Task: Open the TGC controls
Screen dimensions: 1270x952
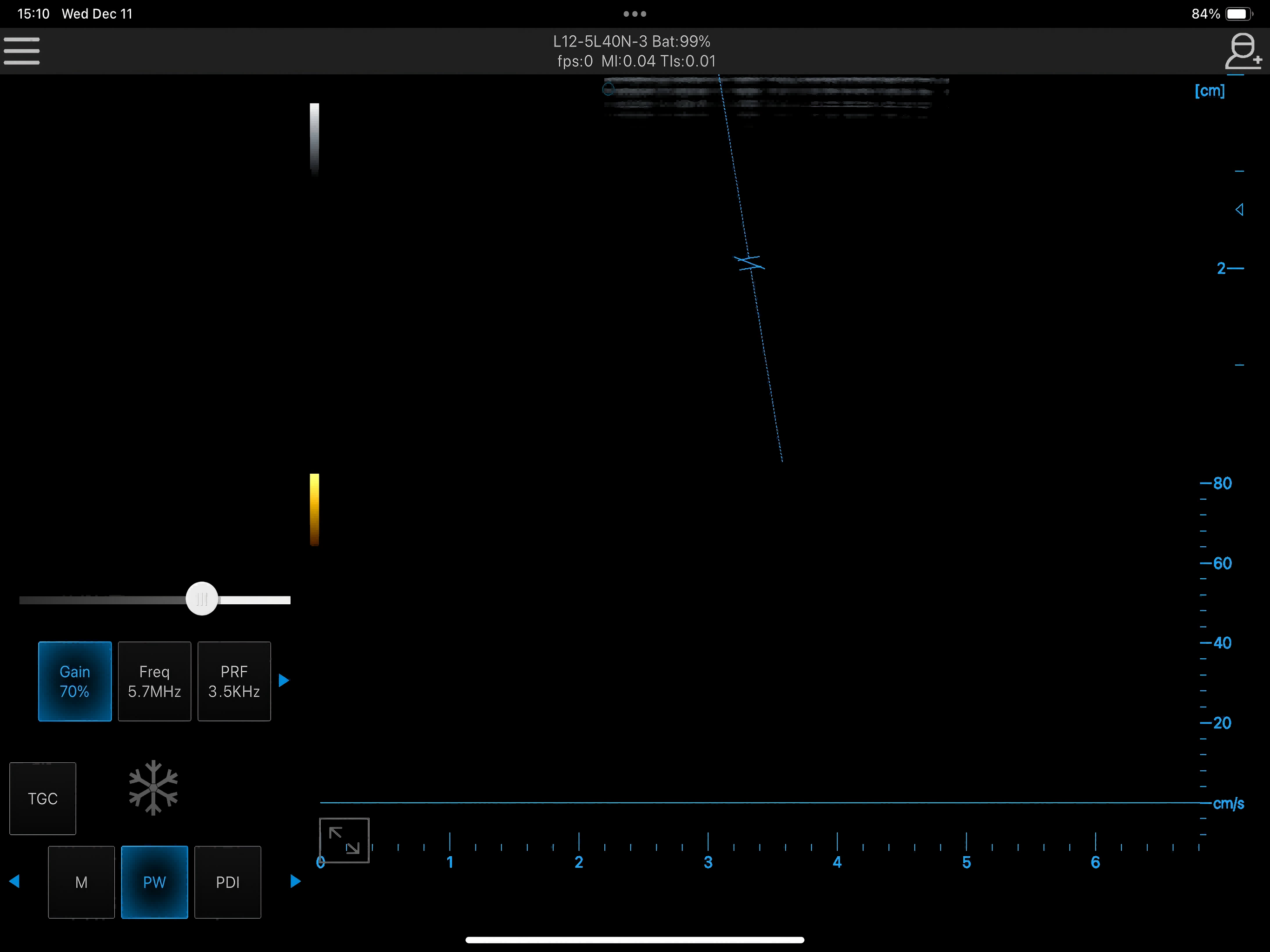Action: (x=42, y=798)
